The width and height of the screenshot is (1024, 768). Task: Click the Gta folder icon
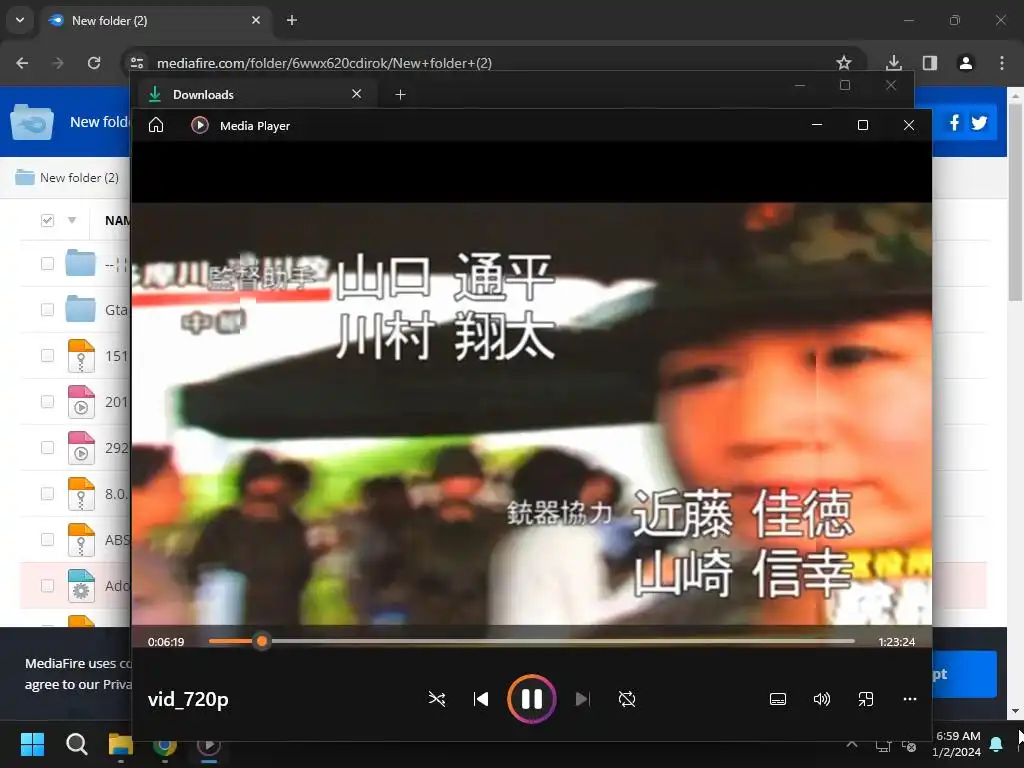[81, 309]
